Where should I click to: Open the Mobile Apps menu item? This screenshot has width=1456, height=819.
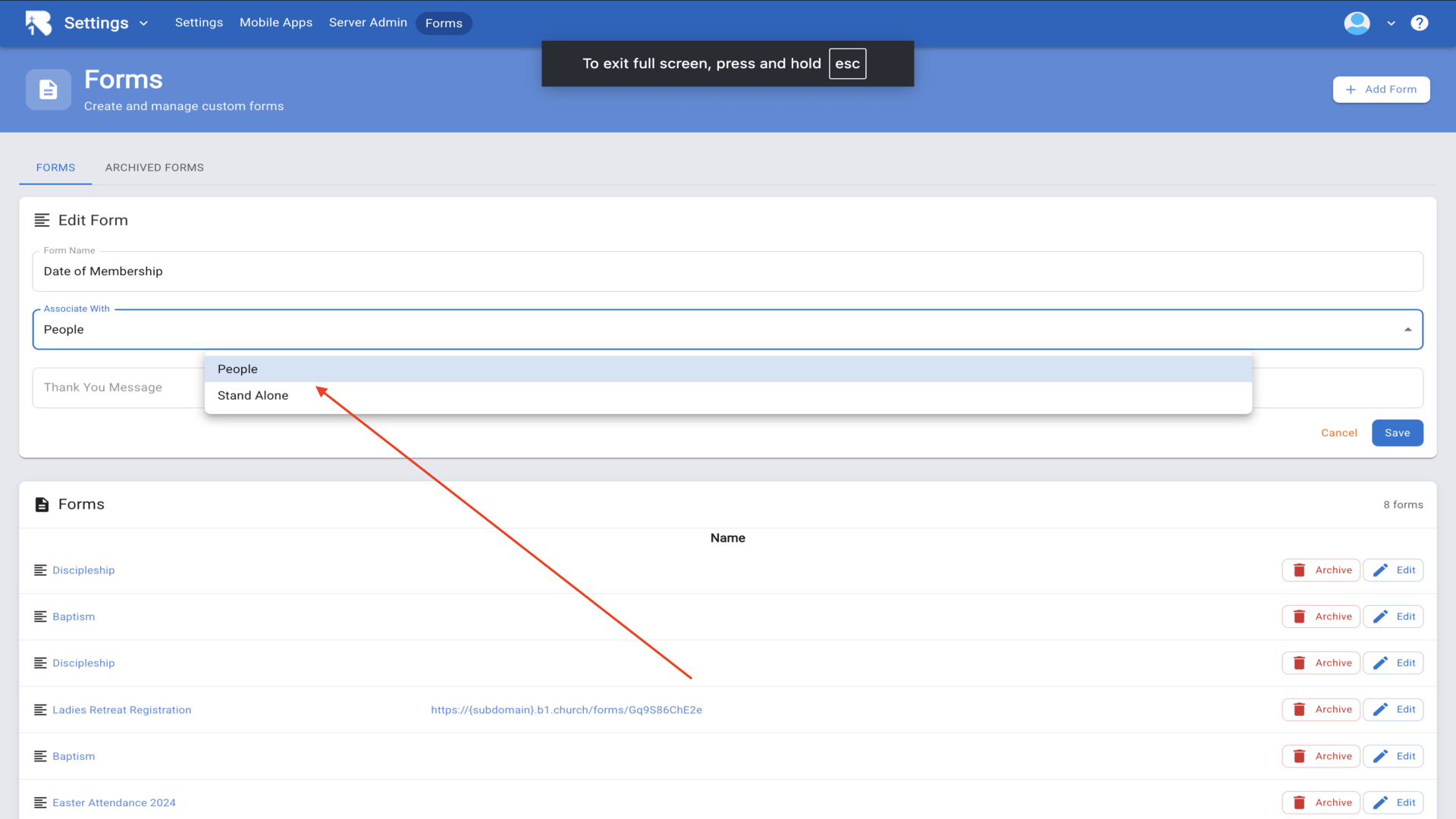276,23
